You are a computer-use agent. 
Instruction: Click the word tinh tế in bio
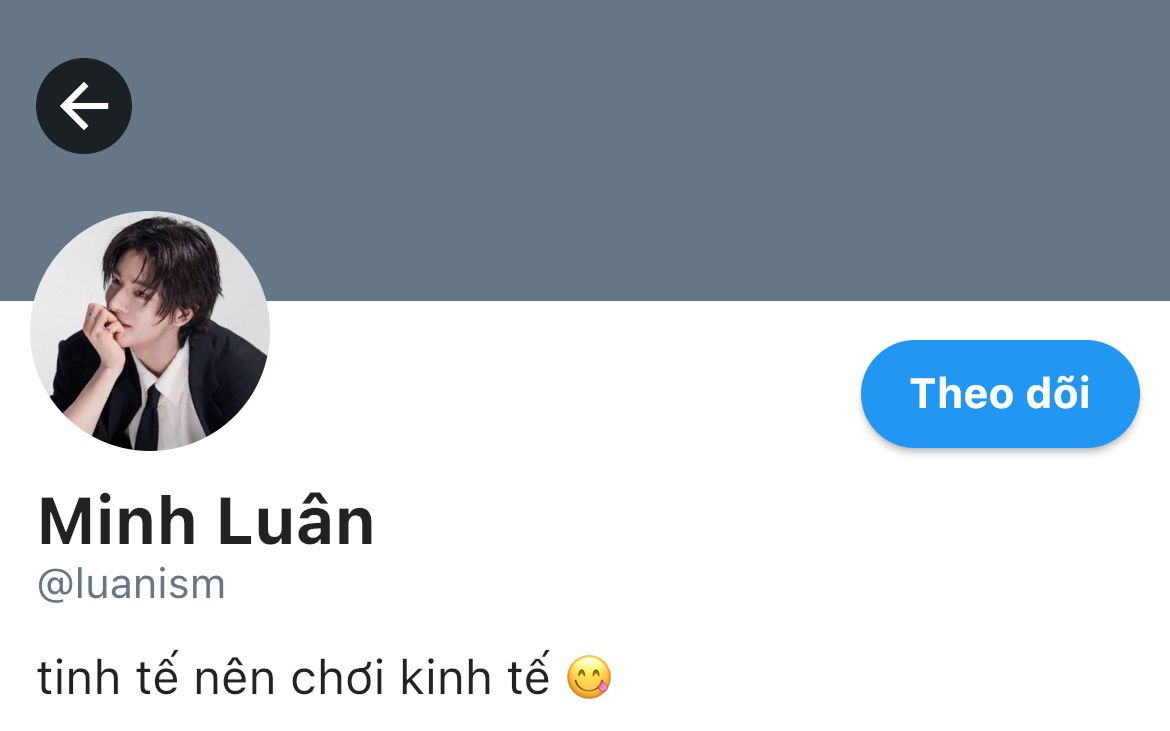(x=108, y=677)
